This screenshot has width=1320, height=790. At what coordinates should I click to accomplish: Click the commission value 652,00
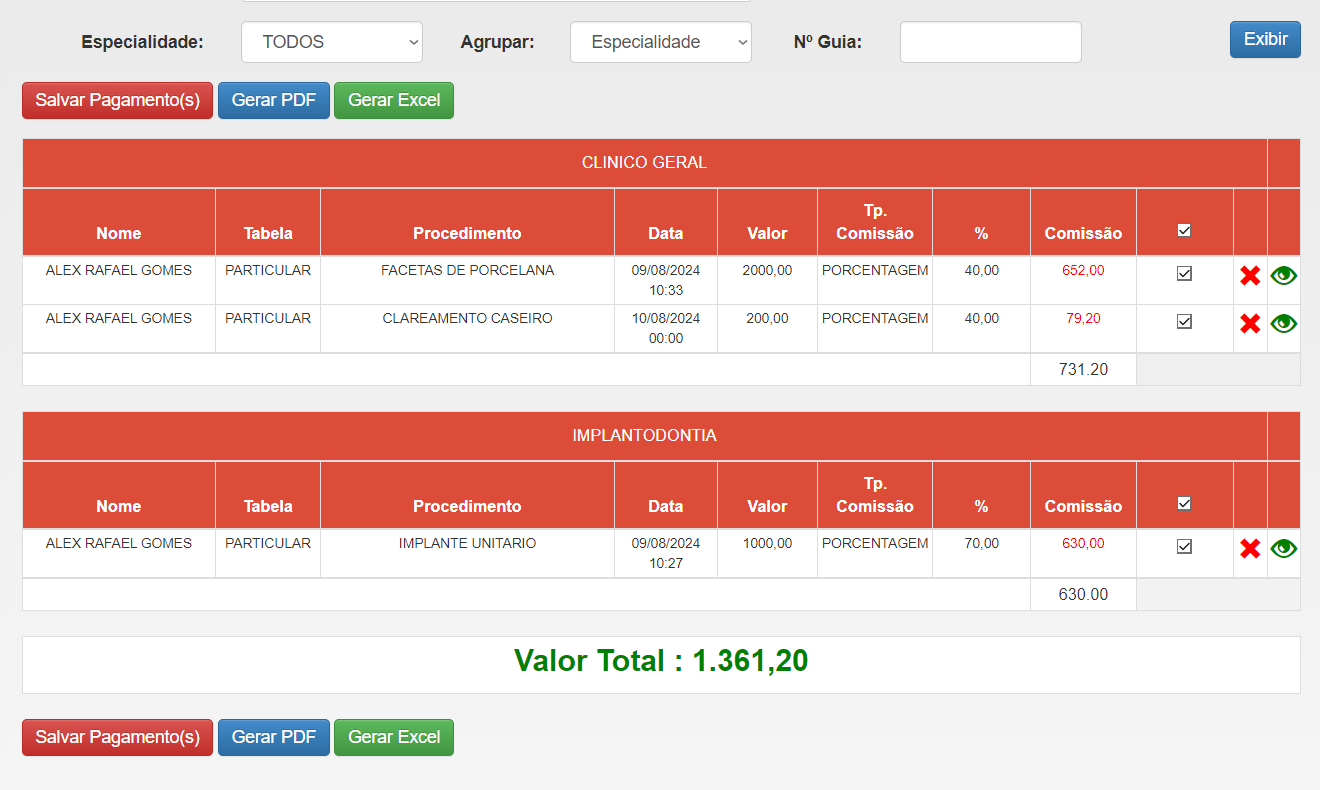[x=1083, y=271]
